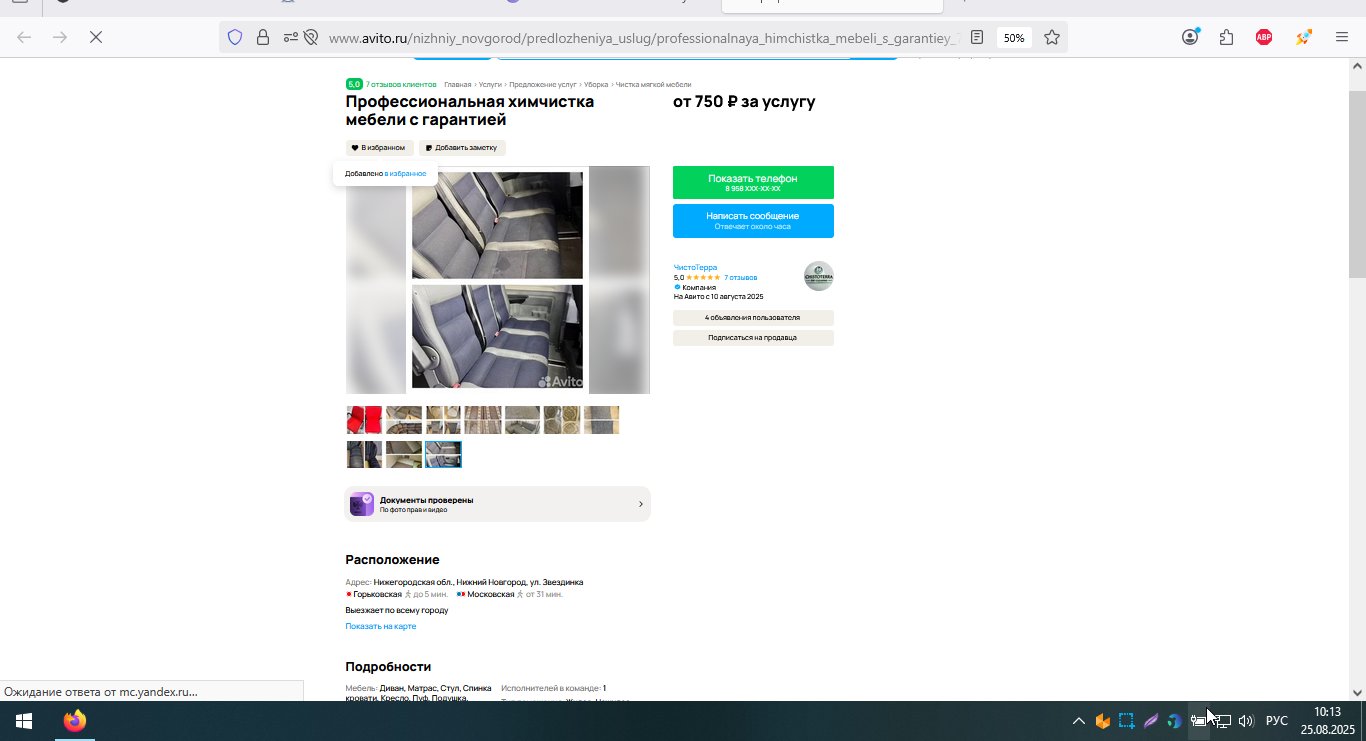Open the Extensions puzzle icon
This screenshot has width=1366, height=741.
coord(1227,37)
